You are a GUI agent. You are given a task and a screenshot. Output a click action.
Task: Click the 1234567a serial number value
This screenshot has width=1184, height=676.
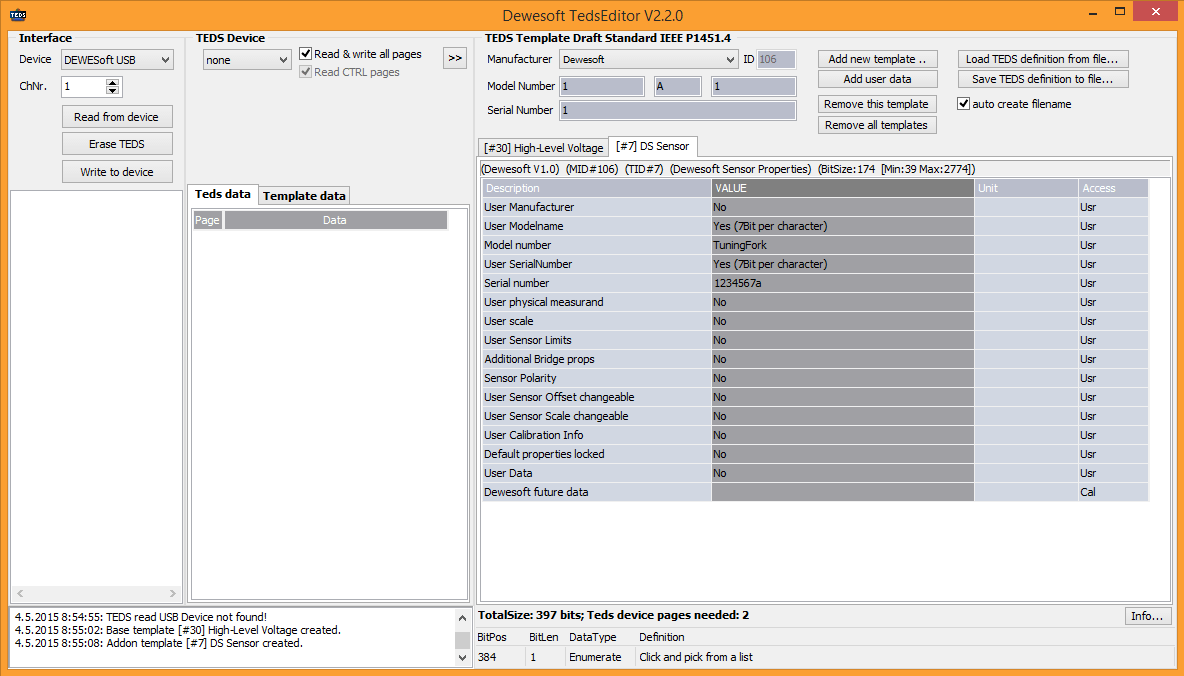(x=843, y=283)
